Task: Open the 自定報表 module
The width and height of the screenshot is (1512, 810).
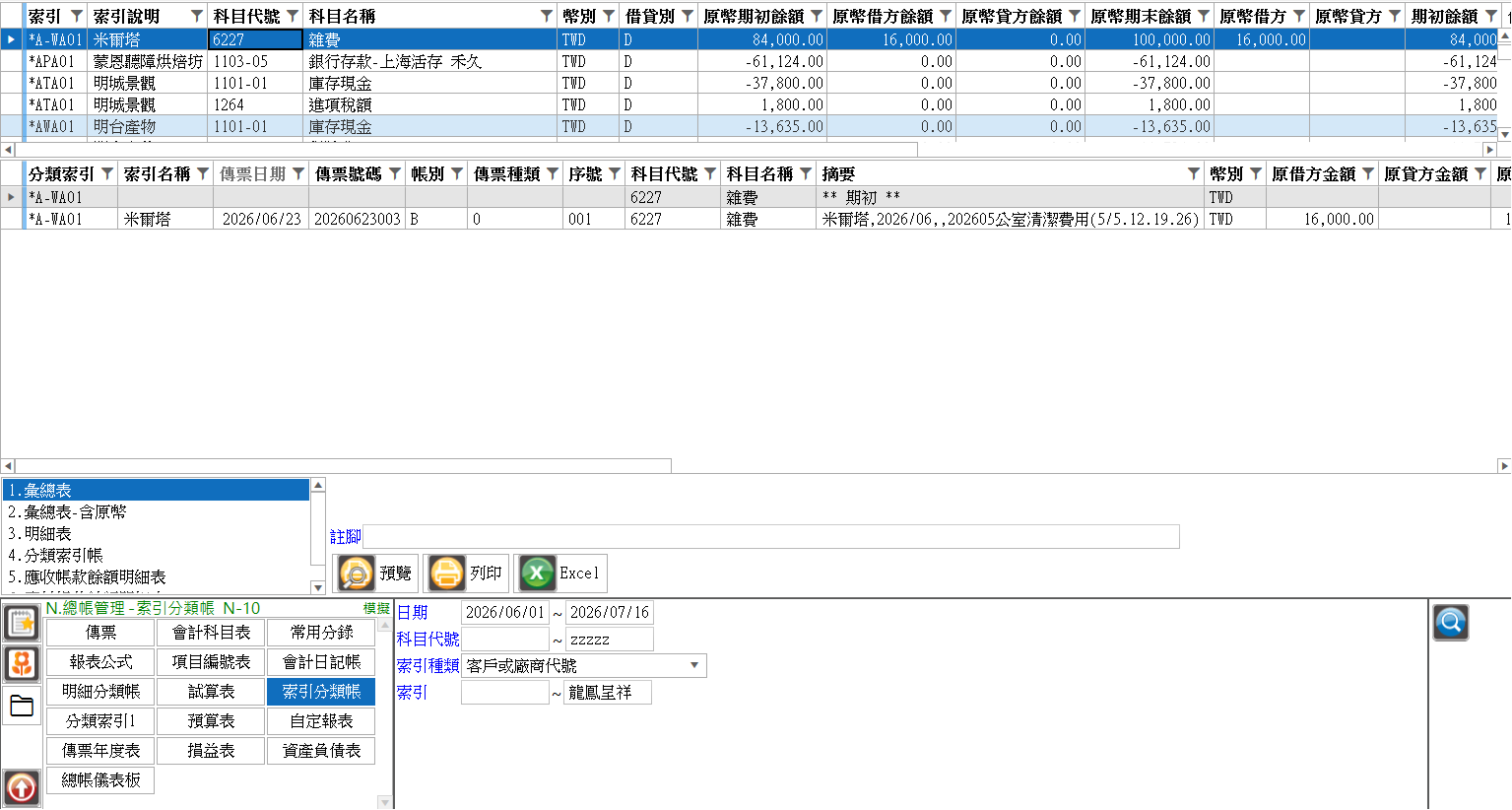Action: click(321, 721)
